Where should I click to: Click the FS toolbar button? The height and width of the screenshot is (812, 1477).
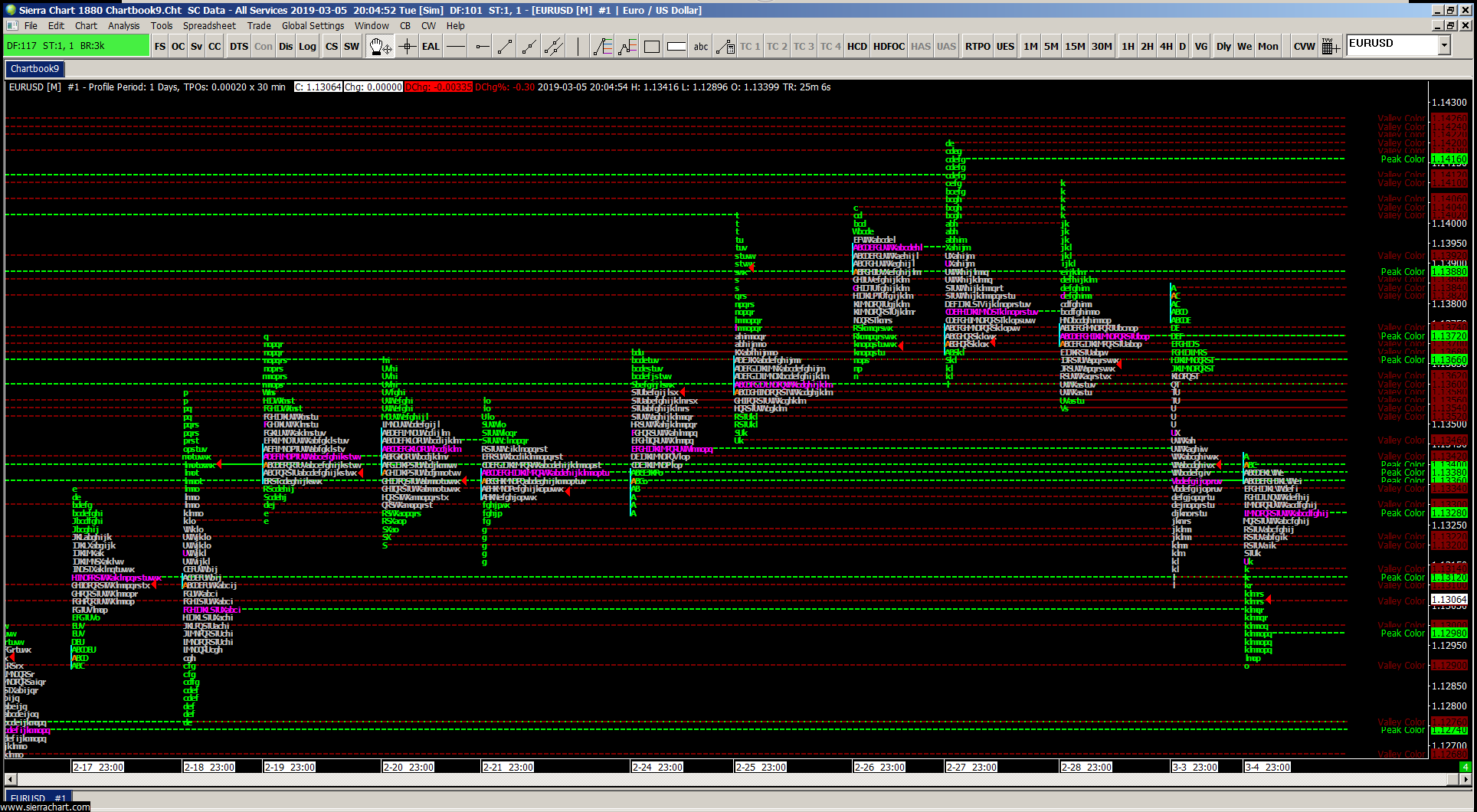(x=159, y=47)
